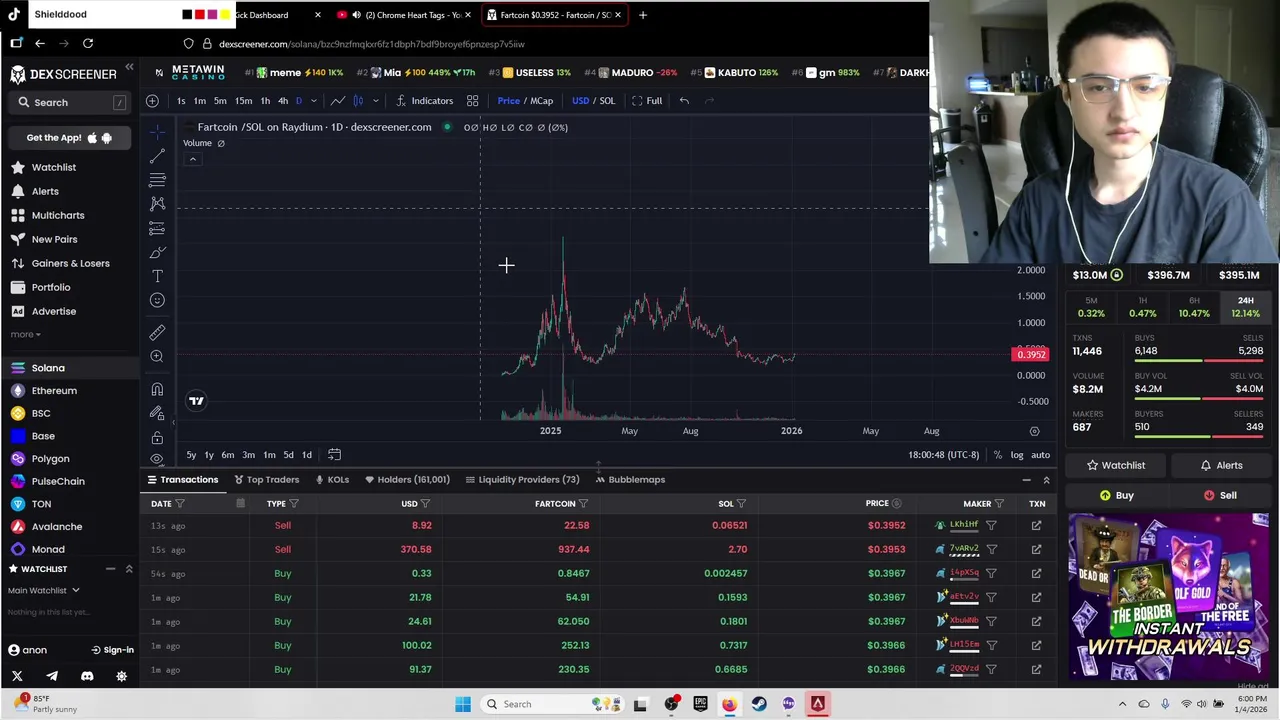This screenshot has width=1280, height=720.
Task: Toggle log scale on the chart
Action: click(x=1017, y=455)
